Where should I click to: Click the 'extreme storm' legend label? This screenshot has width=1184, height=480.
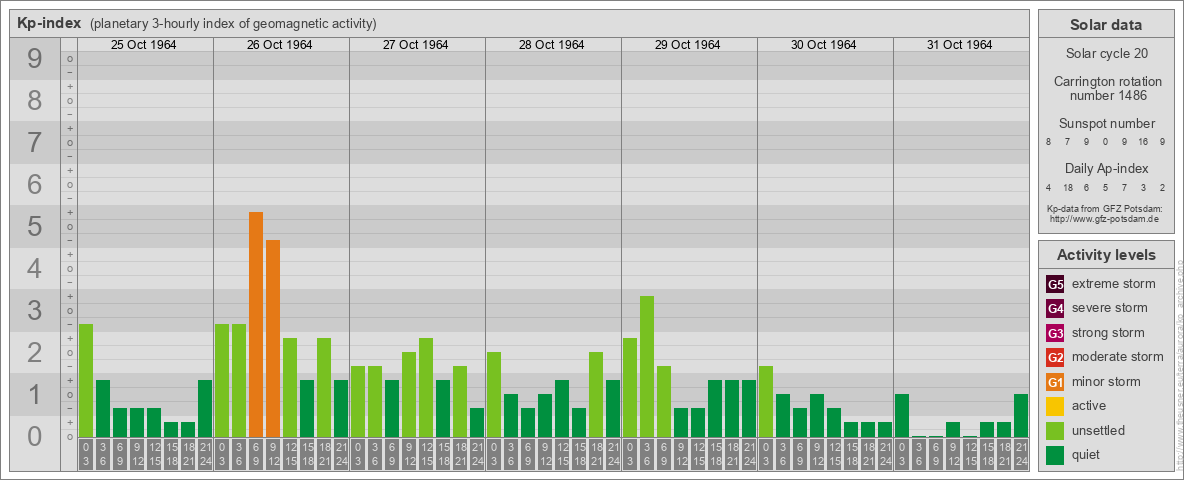[x=1114, y=284]
